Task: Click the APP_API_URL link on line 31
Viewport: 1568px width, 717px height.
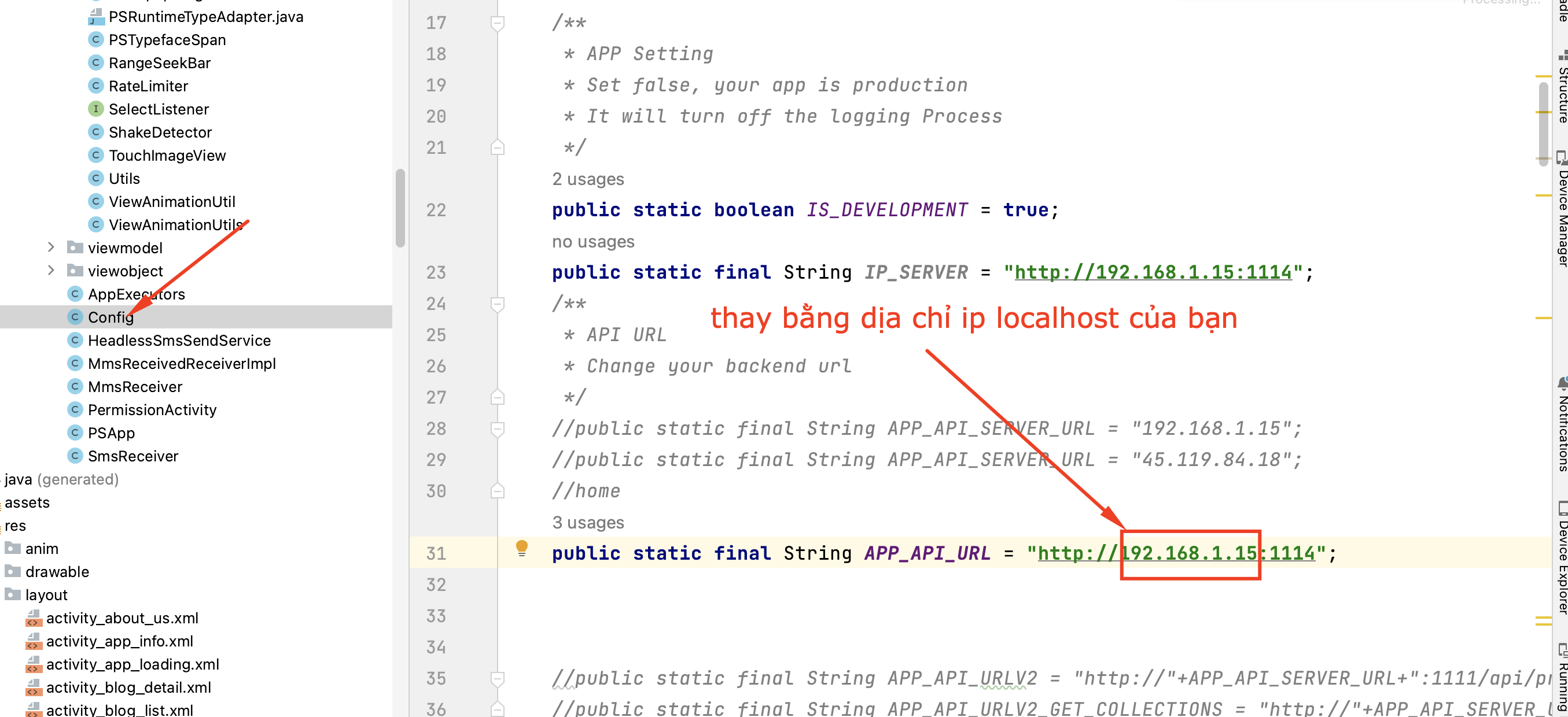Action: coord(1176,553)
